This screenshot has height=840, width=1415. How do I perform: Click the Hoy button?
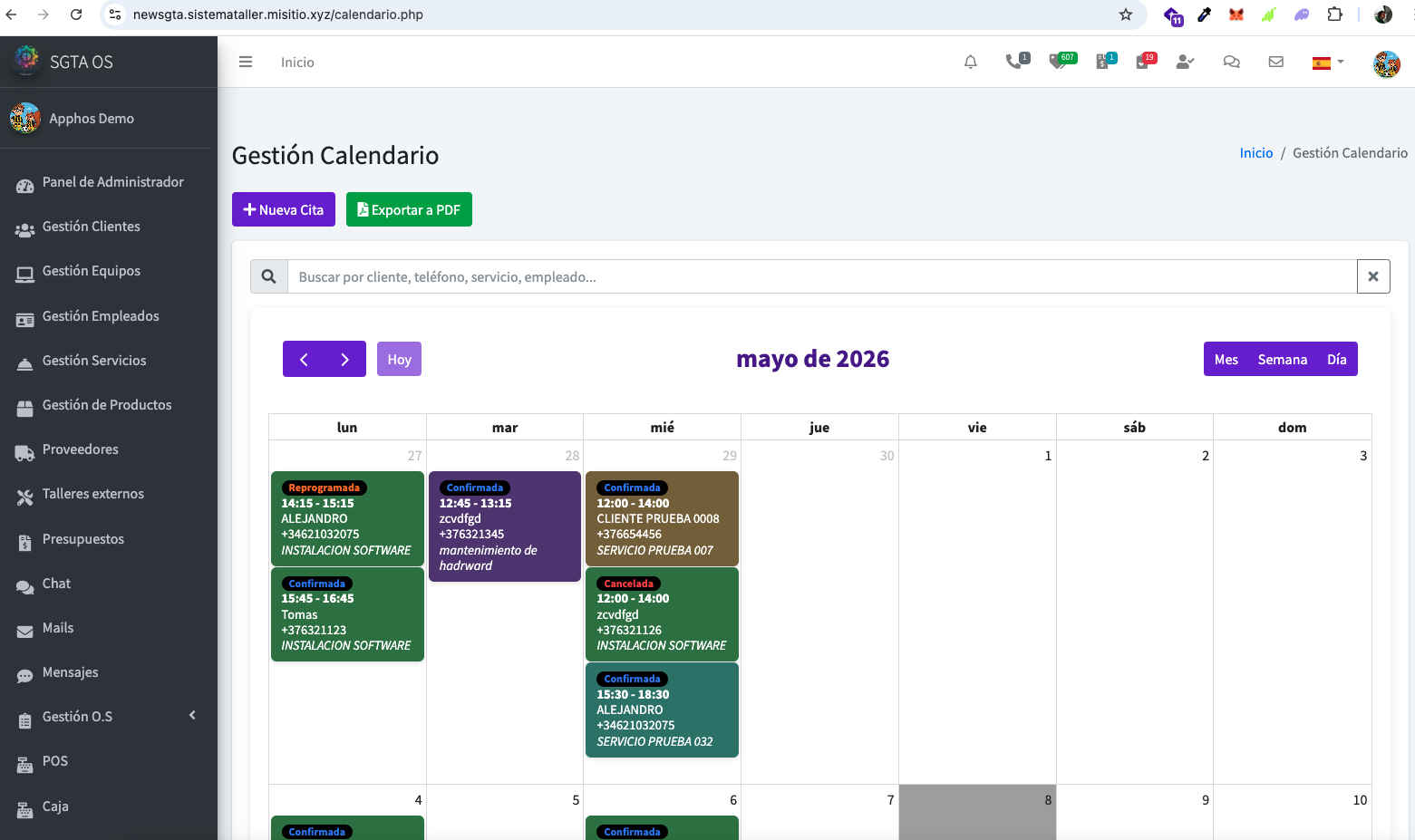(399, 359)
